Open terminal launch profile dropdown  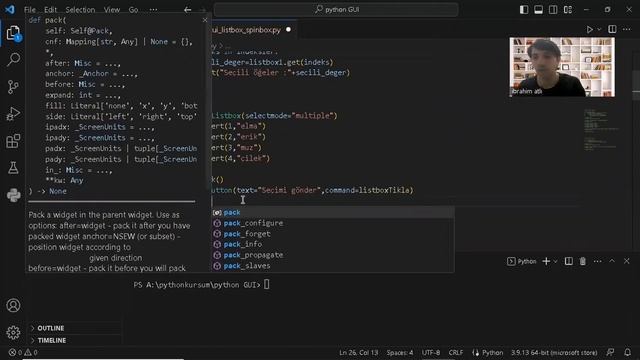[x=555, y=261]
